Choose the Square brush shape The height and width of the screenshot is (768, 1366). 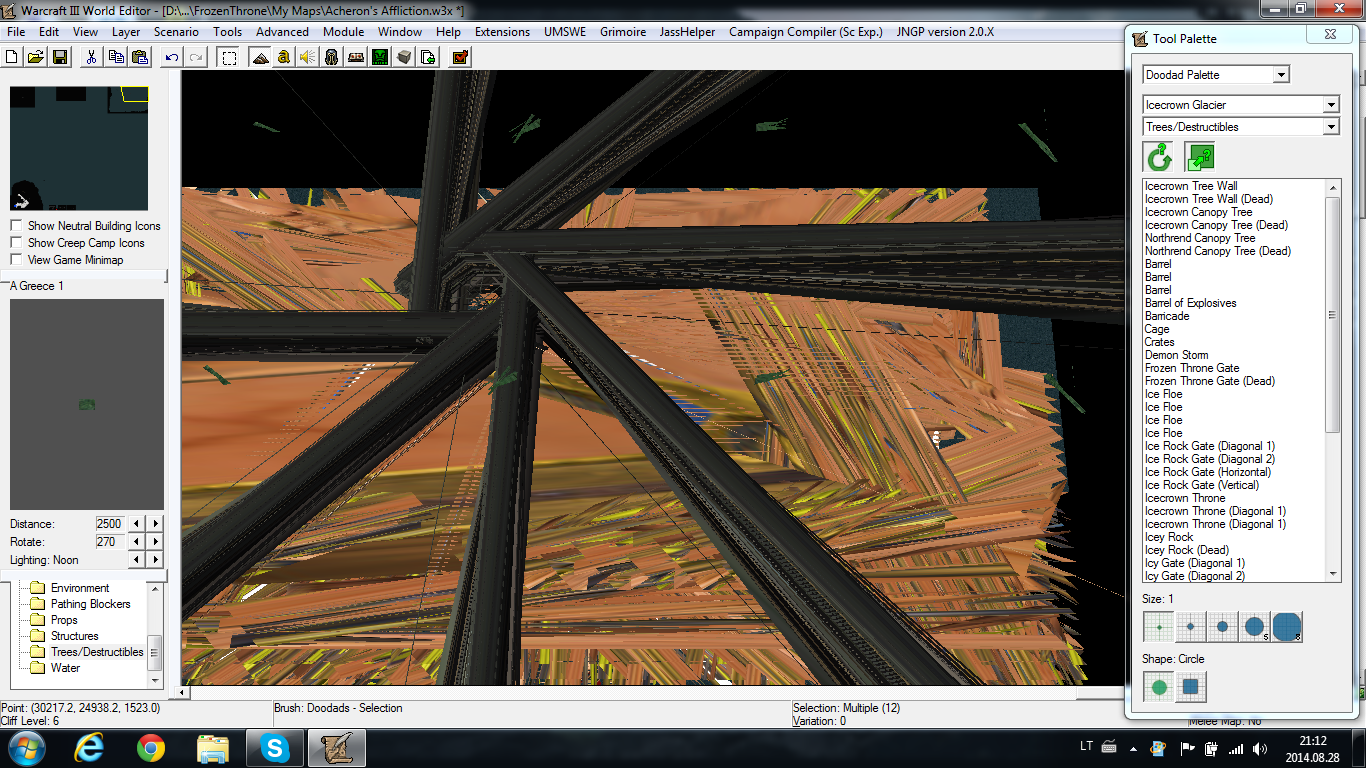pyautogui.click(x=1190, y=687)
